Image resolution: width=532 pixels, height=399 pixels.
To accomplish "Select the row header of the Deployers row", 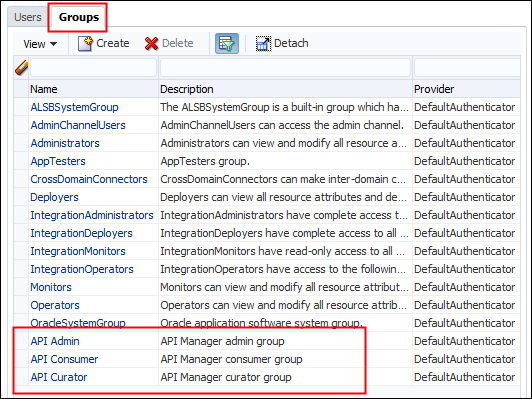I will tap(21, 197).
